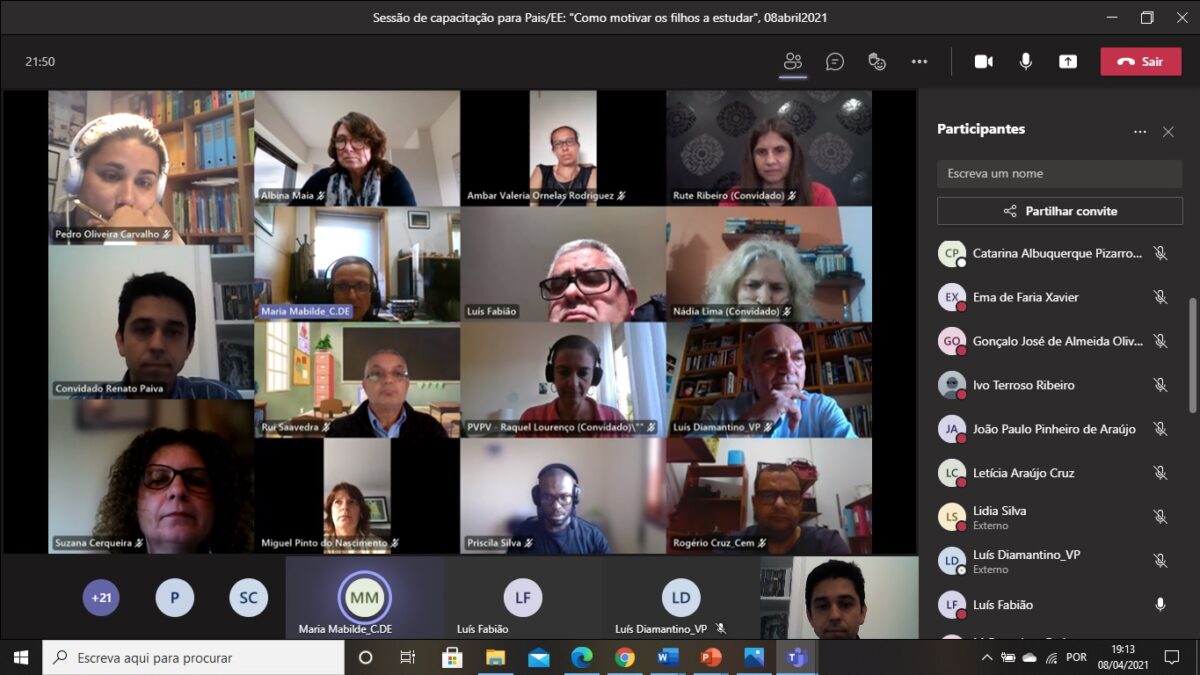This screenshot has height=675, width=1200.
Task: Click the taskbar search box 'Escreva aqui para procurar'
Action: [194, 657]
